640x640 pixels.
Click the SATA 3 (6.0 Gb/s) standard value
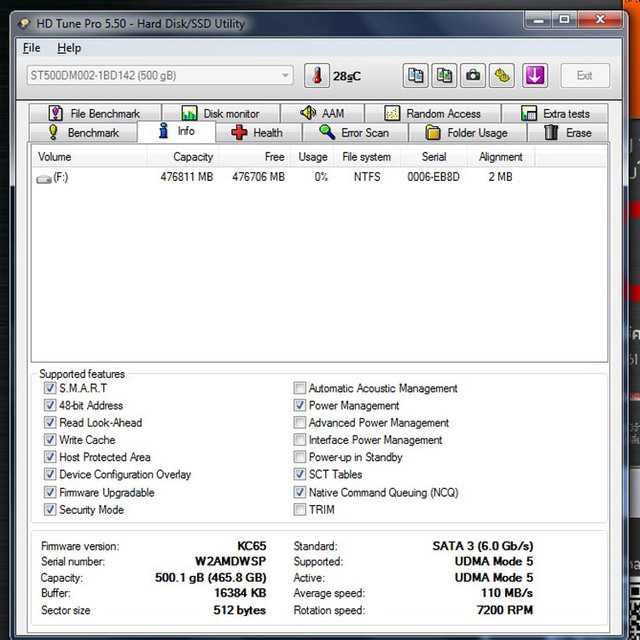coord(483,546)
